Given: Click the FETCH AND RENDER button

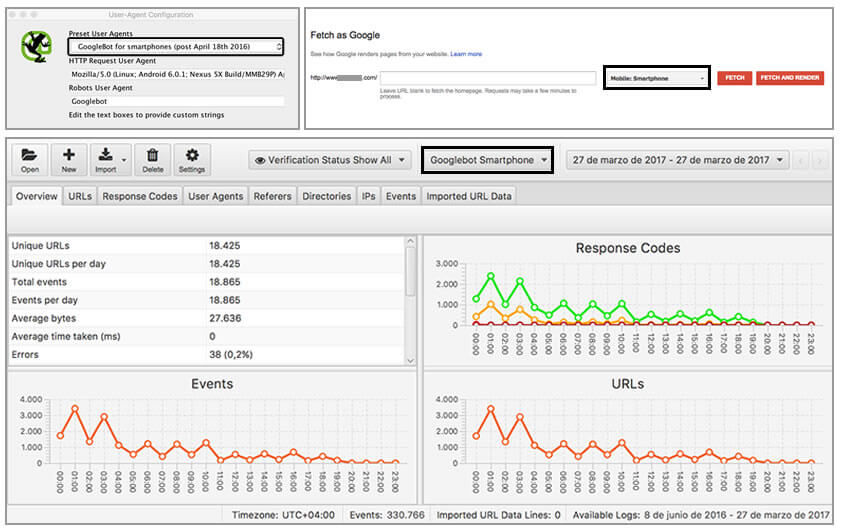Looking at the screenshot, I should (x=790, y=78).
